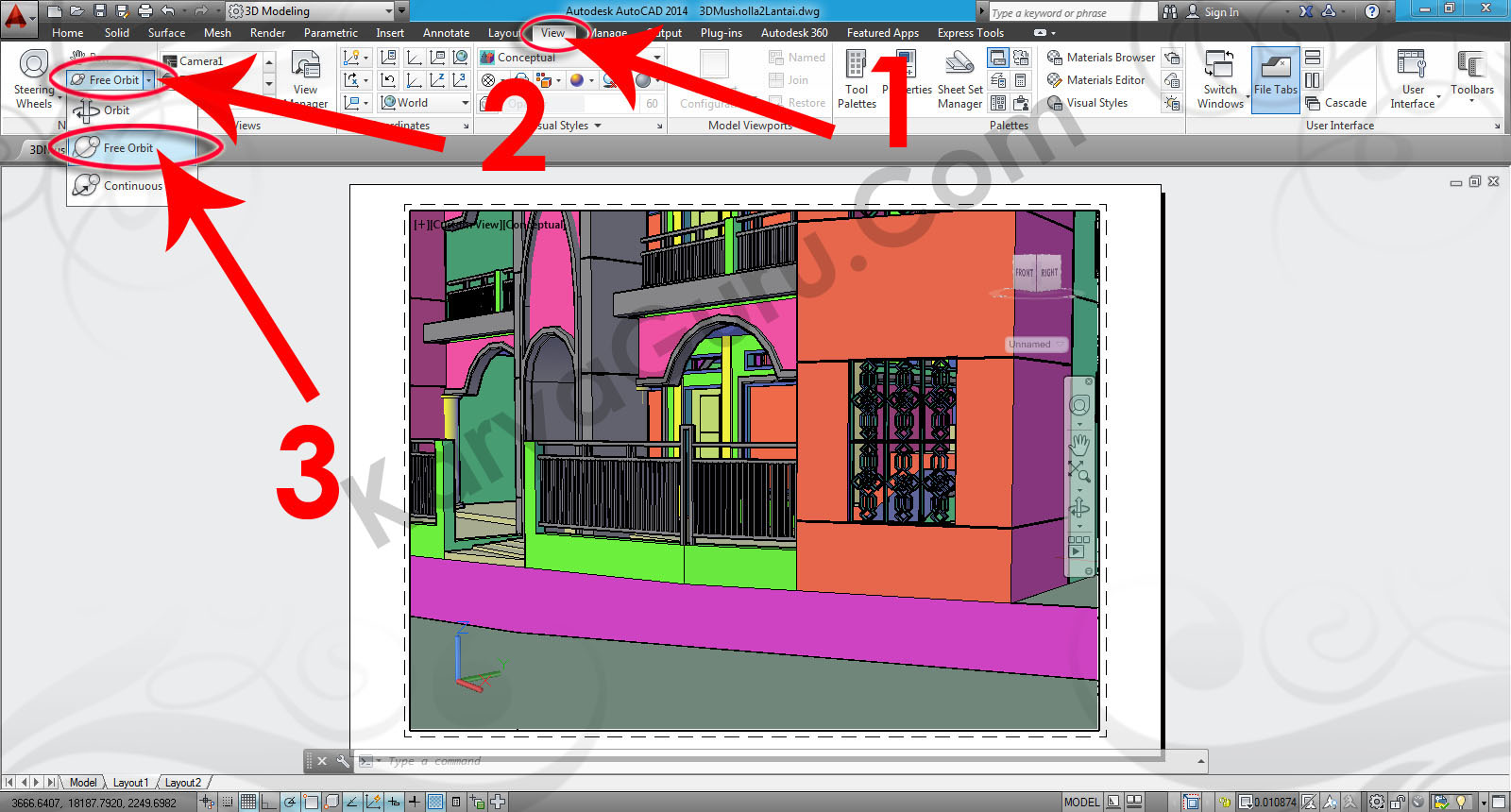Toggle the MODEL space button
1511x812 pixels.
point(1081,802)
